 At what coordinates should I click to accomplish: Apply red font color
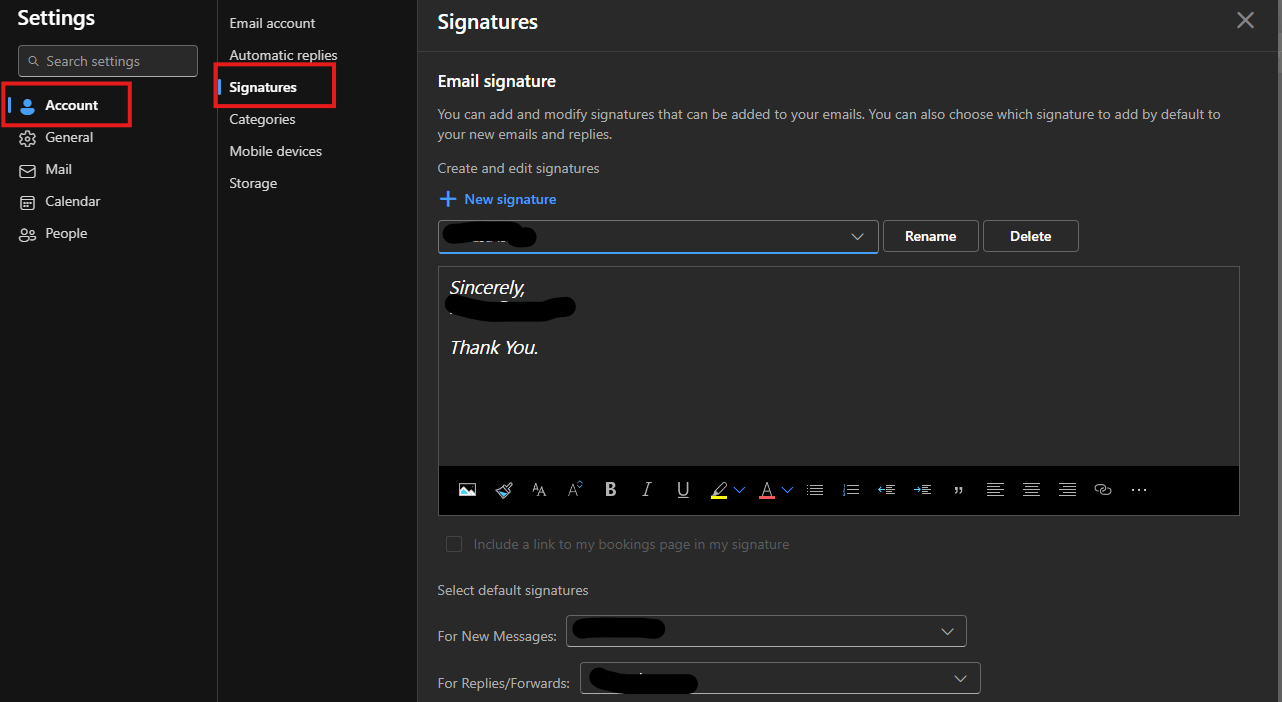767,490
